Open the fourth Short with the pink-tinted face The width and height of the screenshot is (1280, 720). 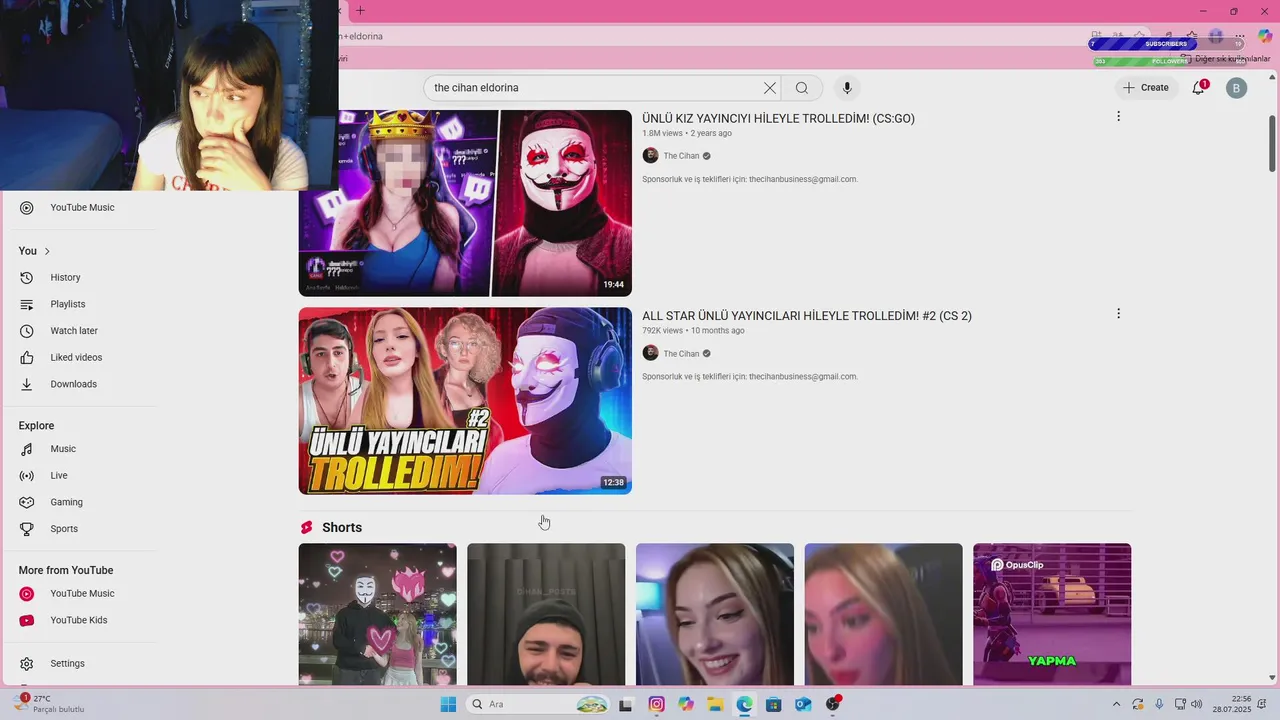884,615
